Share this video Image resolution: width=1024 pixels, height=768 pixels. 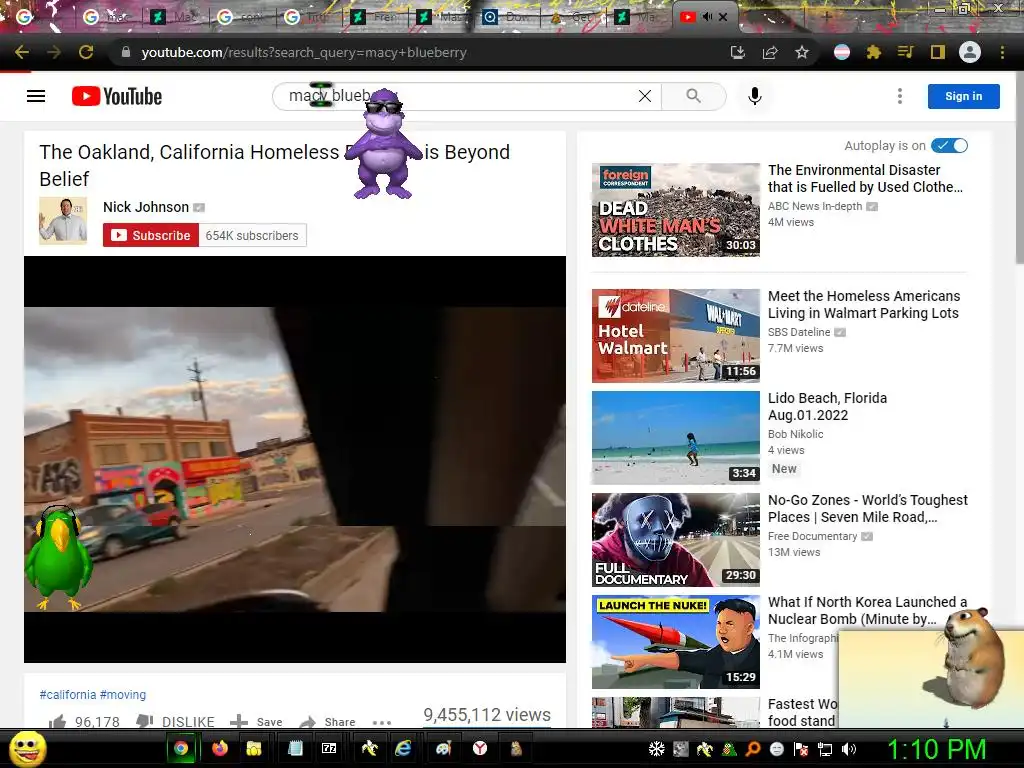pyautogui.click(x=327, y=721)
